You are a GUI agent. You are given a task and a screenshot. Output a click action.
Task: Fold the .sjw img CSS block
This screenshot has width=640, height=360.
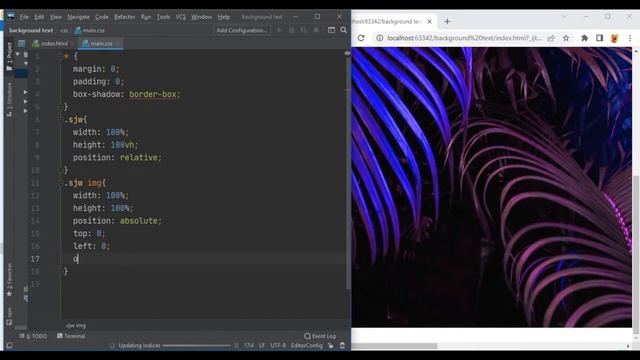[61, 183]
